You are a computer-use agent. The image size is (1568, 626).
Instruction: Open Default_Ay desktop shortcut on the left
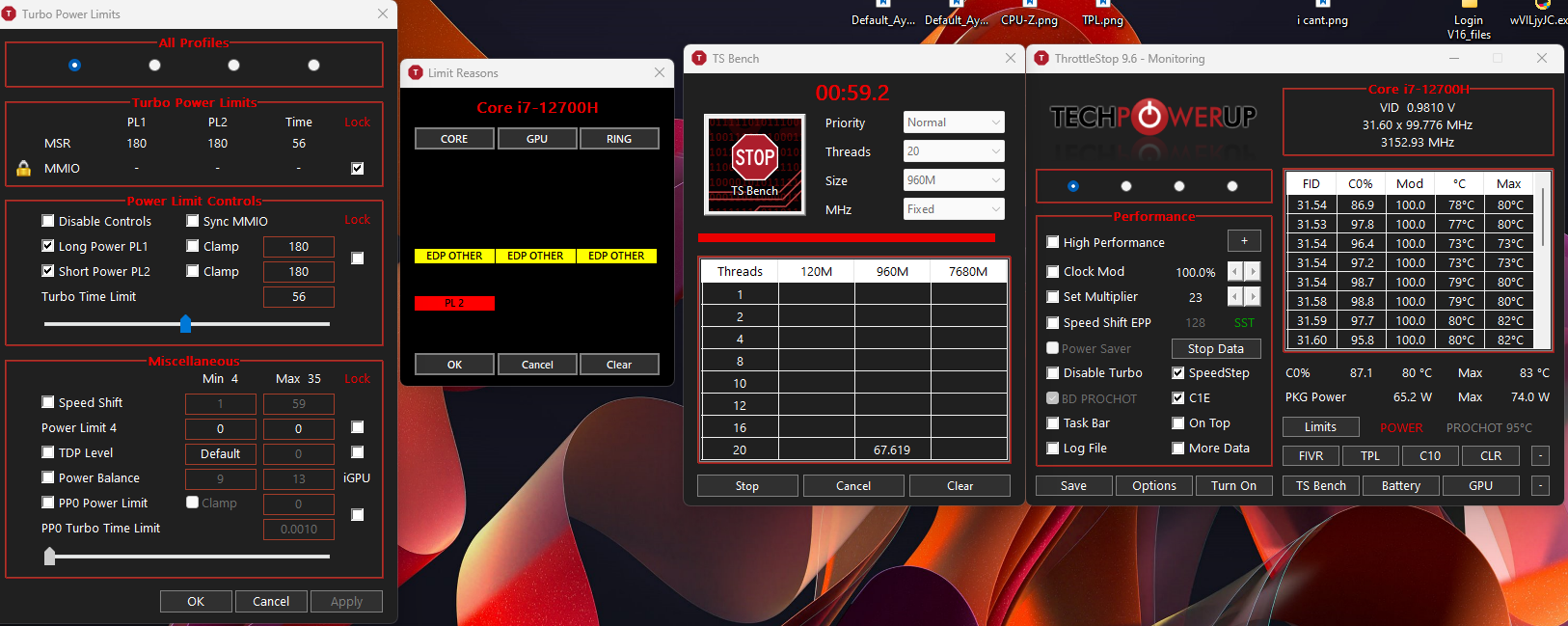click(882, 14)
